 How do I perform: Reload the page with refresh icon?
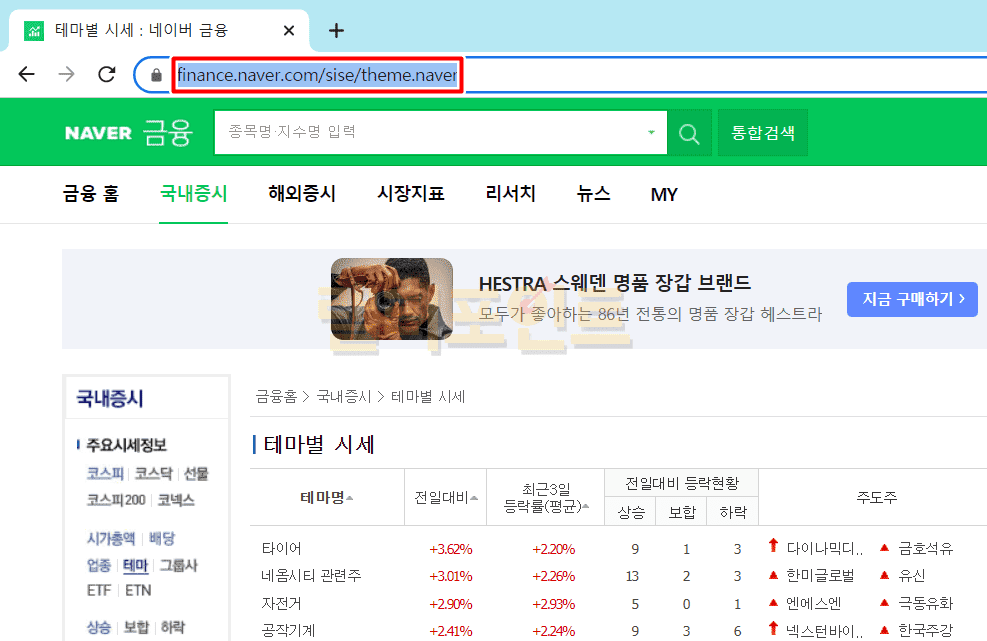[x=106, y=74]
